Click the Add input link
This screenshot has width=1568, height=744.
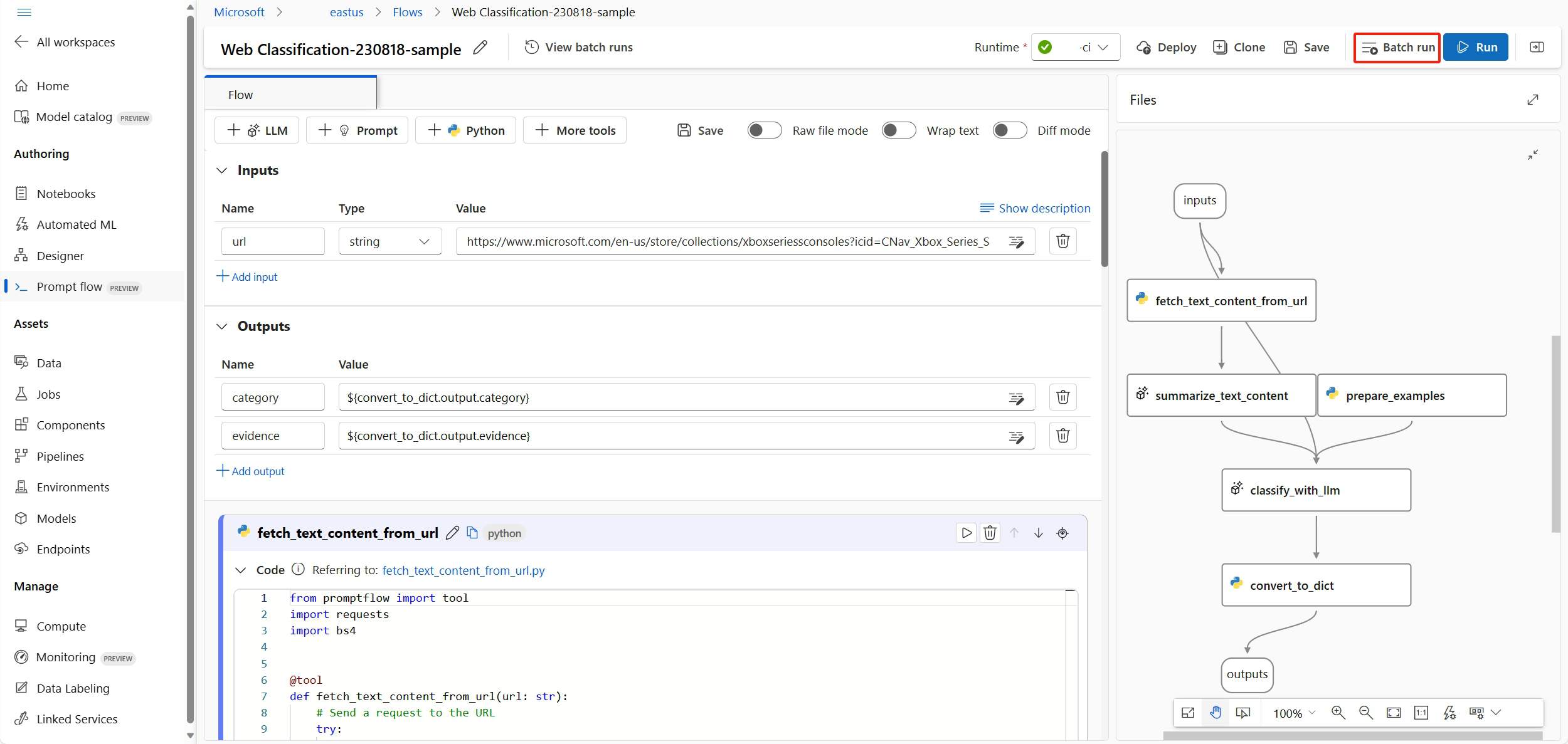(247, 276)
